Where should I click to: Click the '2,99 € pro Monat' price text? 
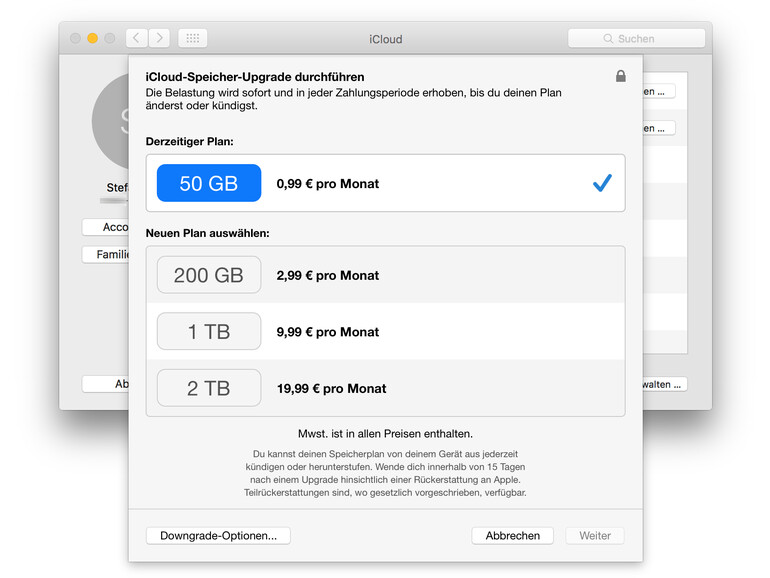[x=328, y=275]
